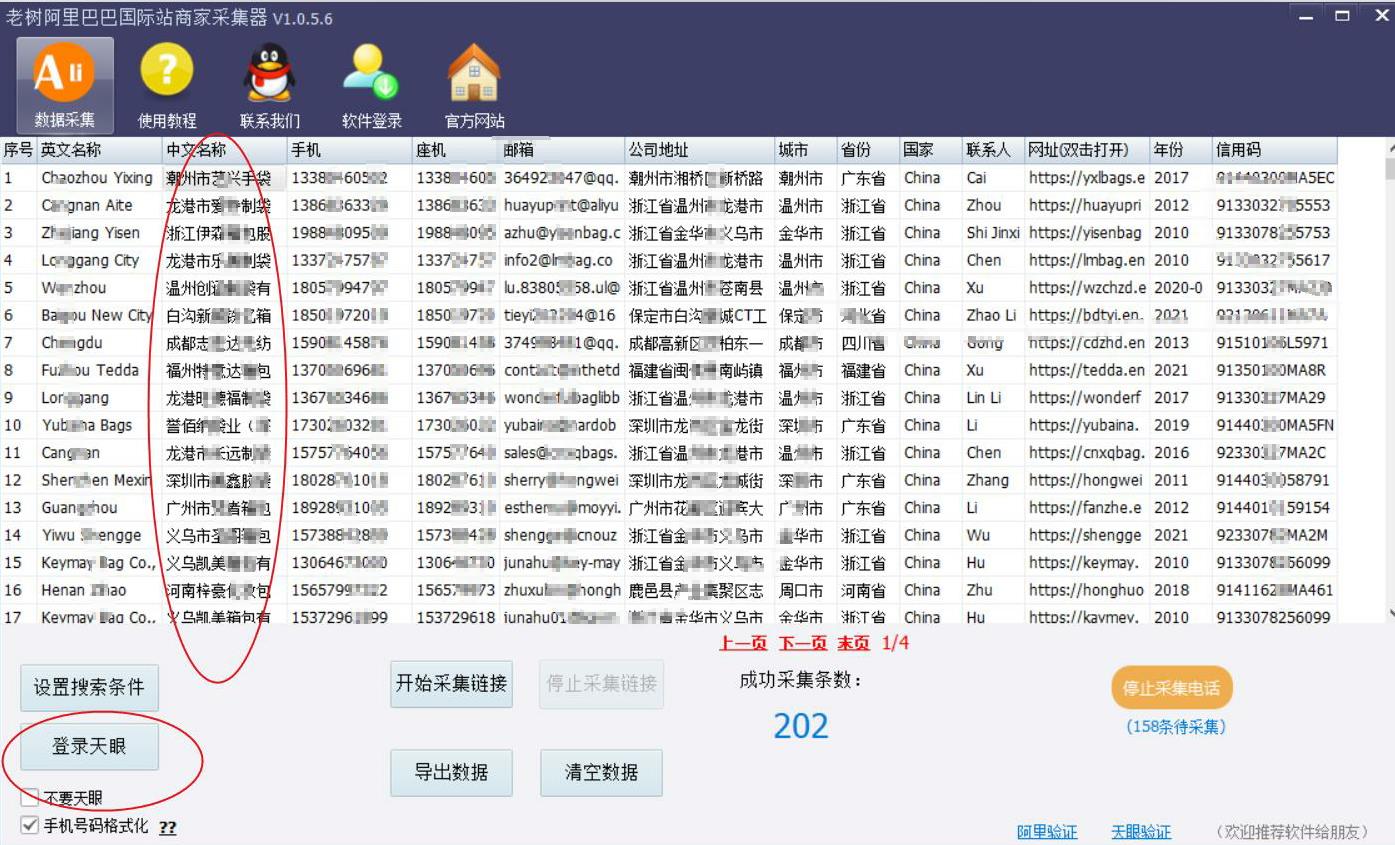The height and width of the screenshot is (845, 1395).
Task: Click the table's vertical scrollbar
Action: click(1390, 380)
